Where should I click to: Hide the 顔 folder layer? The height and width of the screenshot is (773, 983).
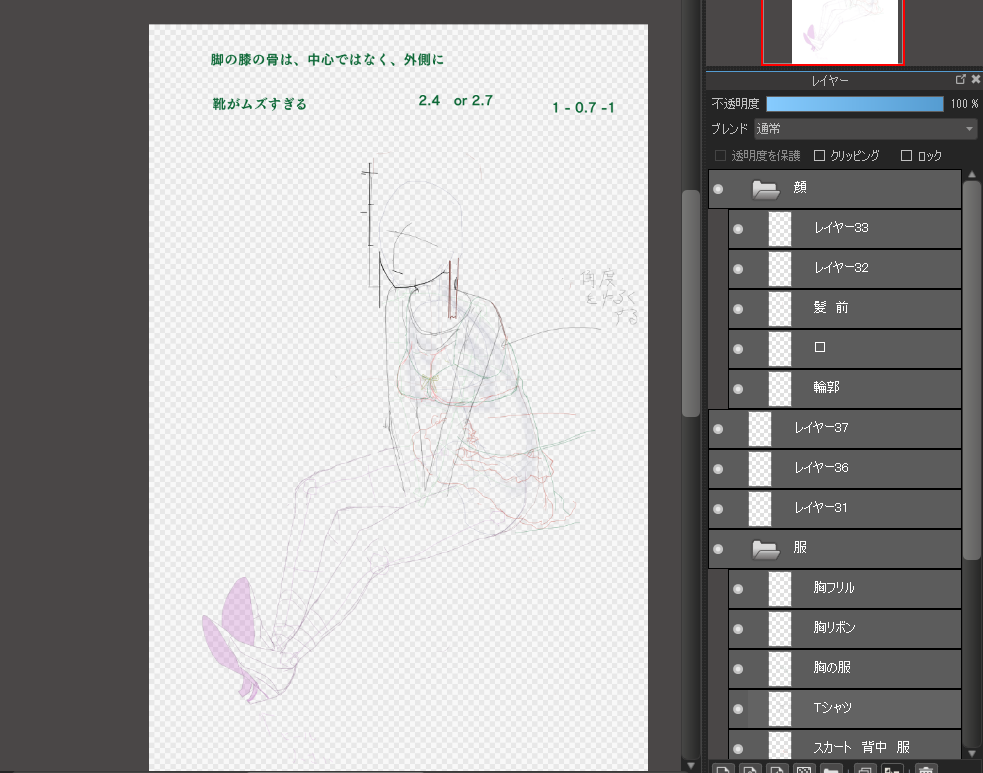[718, 189]
